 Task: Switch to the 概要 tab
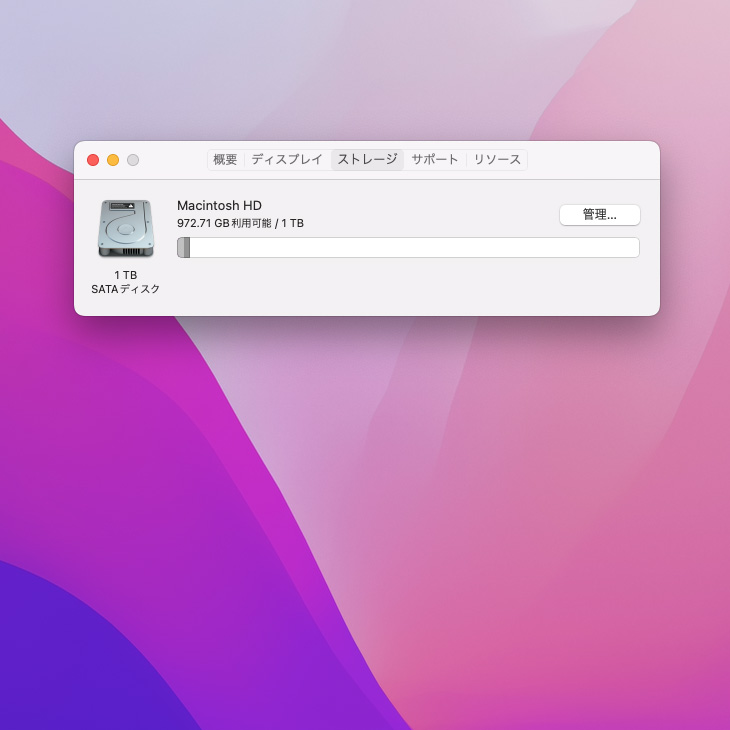click(x=225, y=160)
